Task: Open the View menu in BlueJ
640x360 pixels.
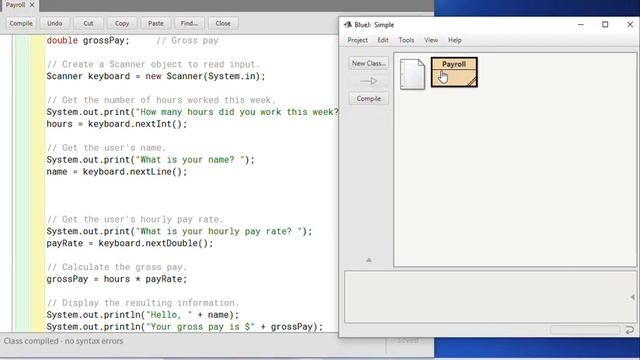Action: [x=431, y=40]
